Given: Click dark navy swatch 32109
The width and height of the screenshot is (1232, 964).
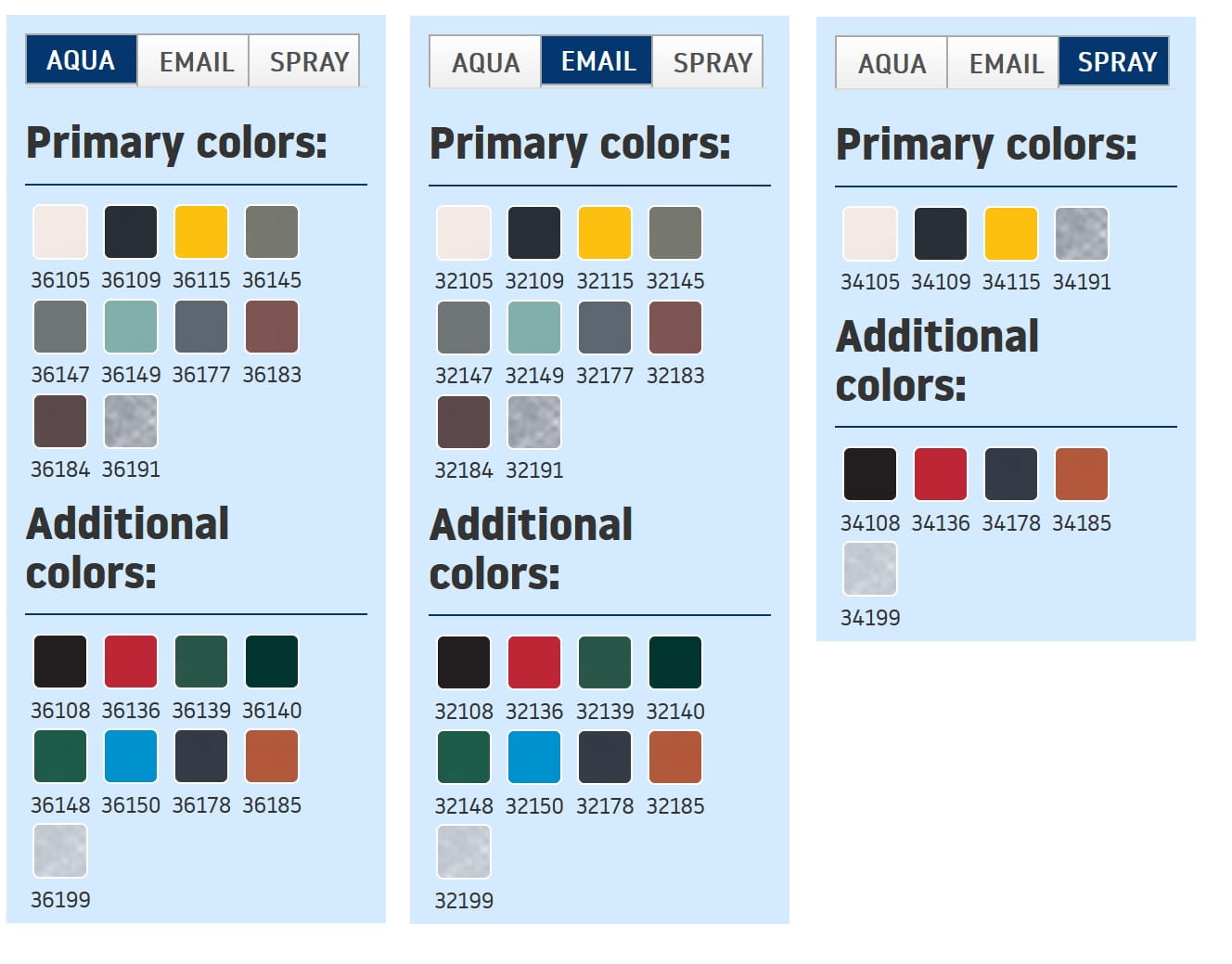Looking at the screenshot, I should pyautogui.click(x=534, y=233).
